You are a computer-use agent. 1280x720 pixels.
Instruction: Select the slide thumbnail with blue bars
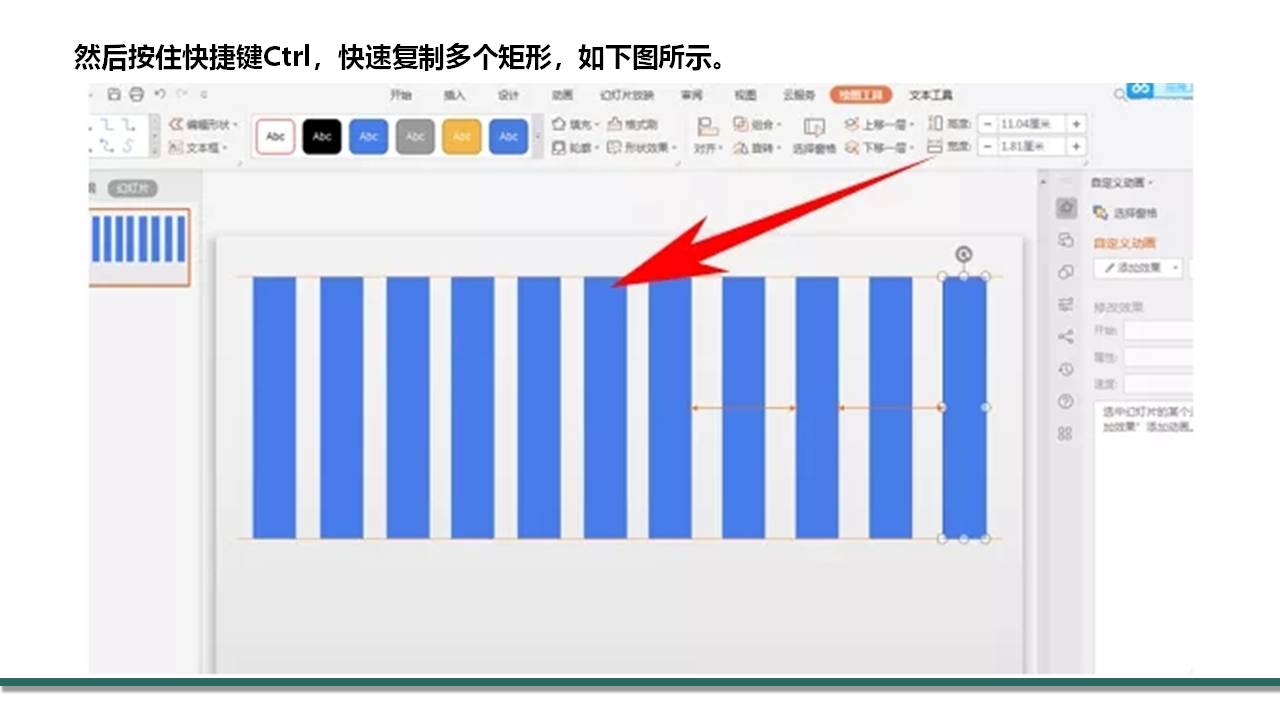pos(139,247)
